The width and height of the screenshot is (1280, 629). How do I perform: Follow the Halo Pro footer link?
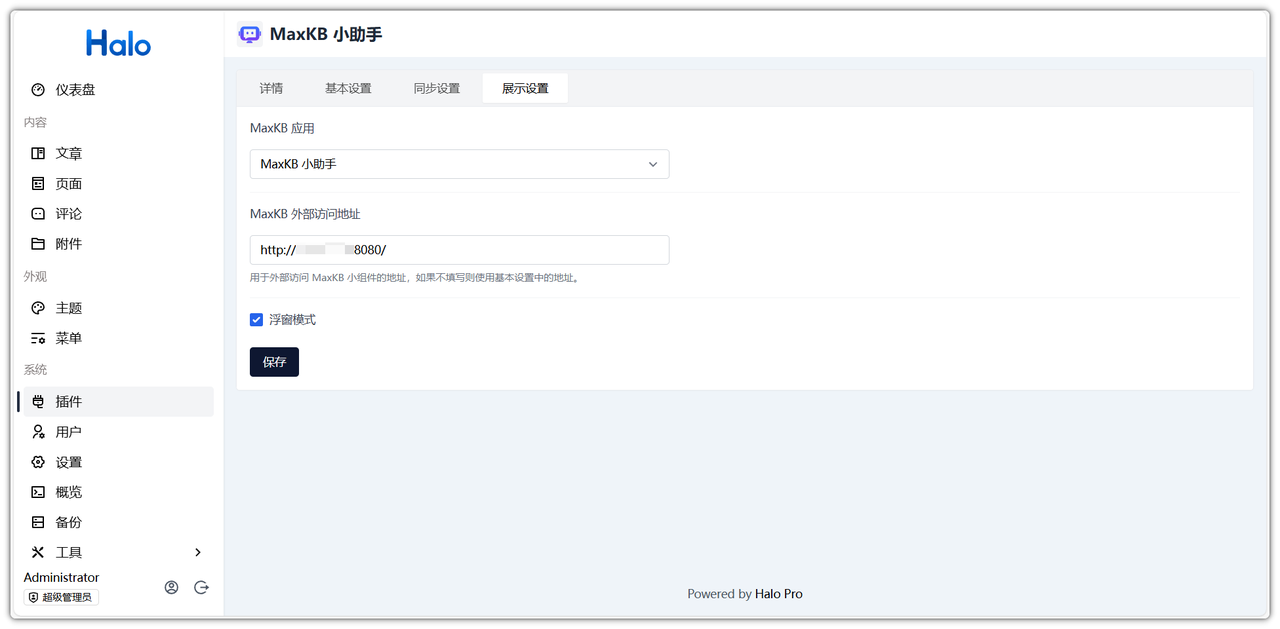click(x=778, y=594)
